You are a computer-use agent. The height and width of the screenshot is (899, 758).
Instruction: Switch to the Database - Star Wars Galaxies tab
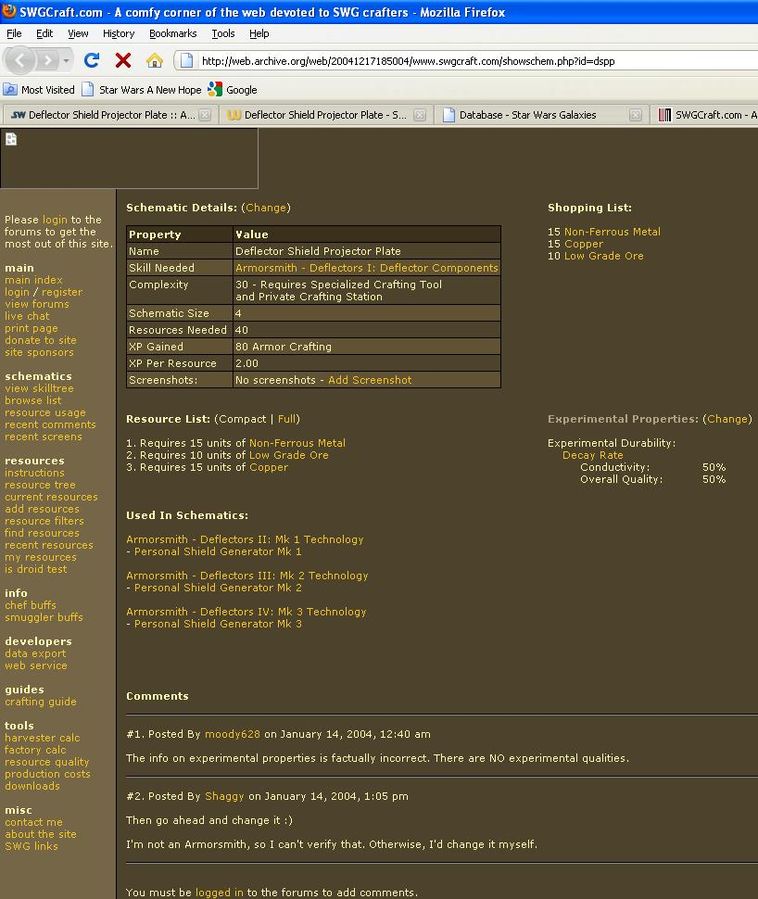pyautogui.click(x=527, y=115)
